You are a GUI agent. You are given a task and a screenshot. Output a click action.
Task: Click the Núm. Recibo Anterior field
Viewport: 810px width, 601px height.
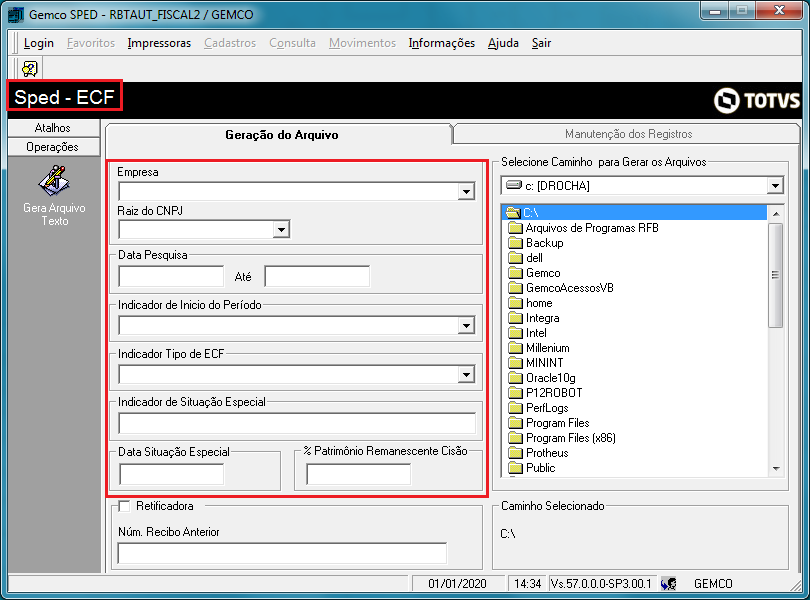click(x=282, y=553)
